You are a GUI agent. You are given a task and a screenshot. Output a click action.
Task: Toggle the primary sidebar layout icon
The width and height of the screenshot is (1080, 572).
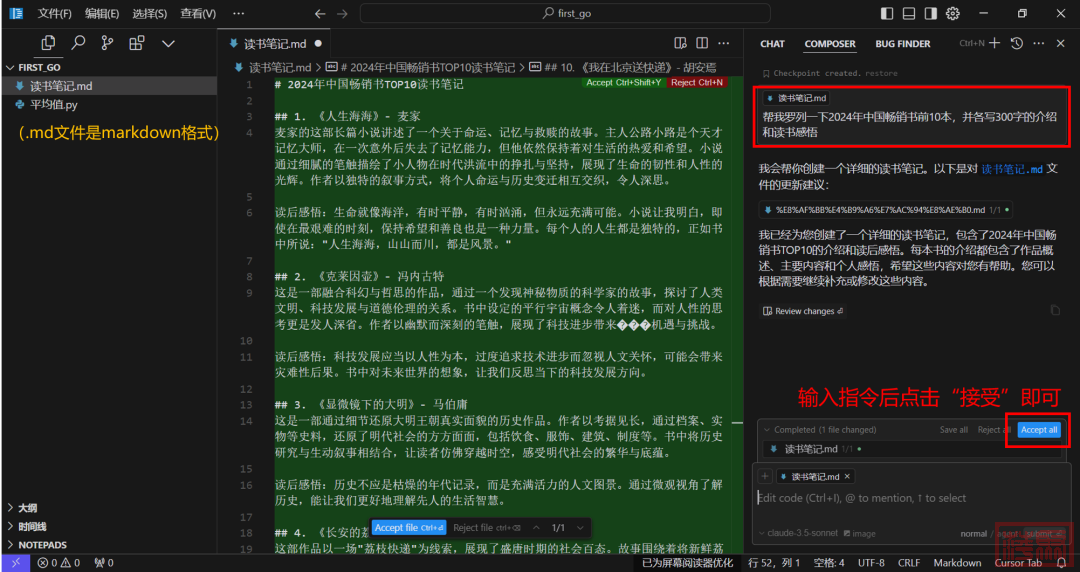[x=887, y=13]
